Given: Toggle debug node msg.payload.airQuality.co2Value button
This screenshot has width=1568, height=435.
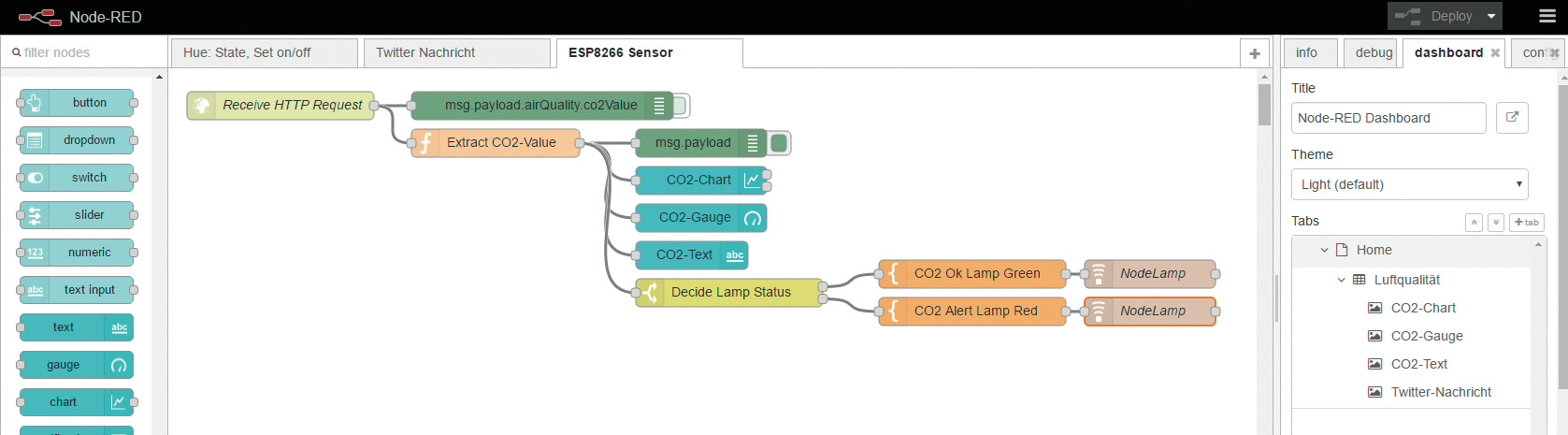Looking at the screenshot, I should pyautogui.click(x=681, y=106).
